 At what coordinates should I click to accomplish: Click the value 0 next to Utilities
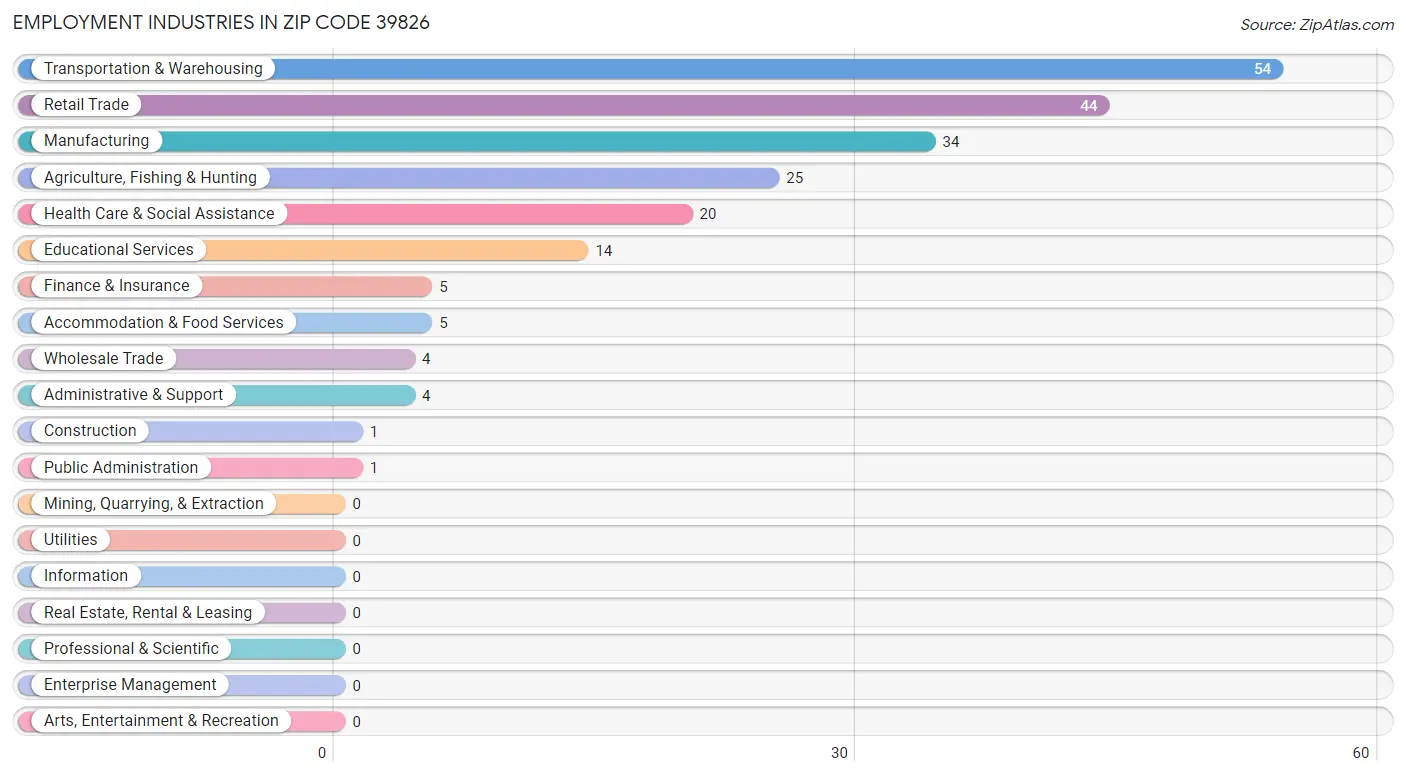pyautogui.click(x=356, y=541)
